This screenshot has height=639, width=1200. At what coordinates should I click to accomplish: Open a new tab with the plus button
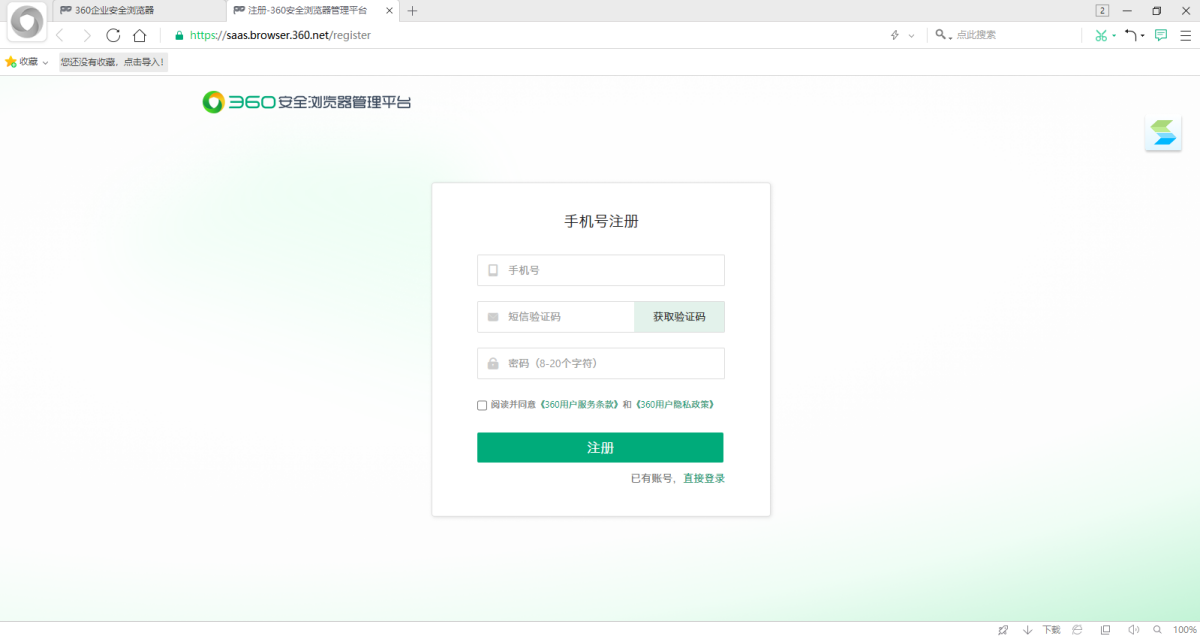point(414,10)
